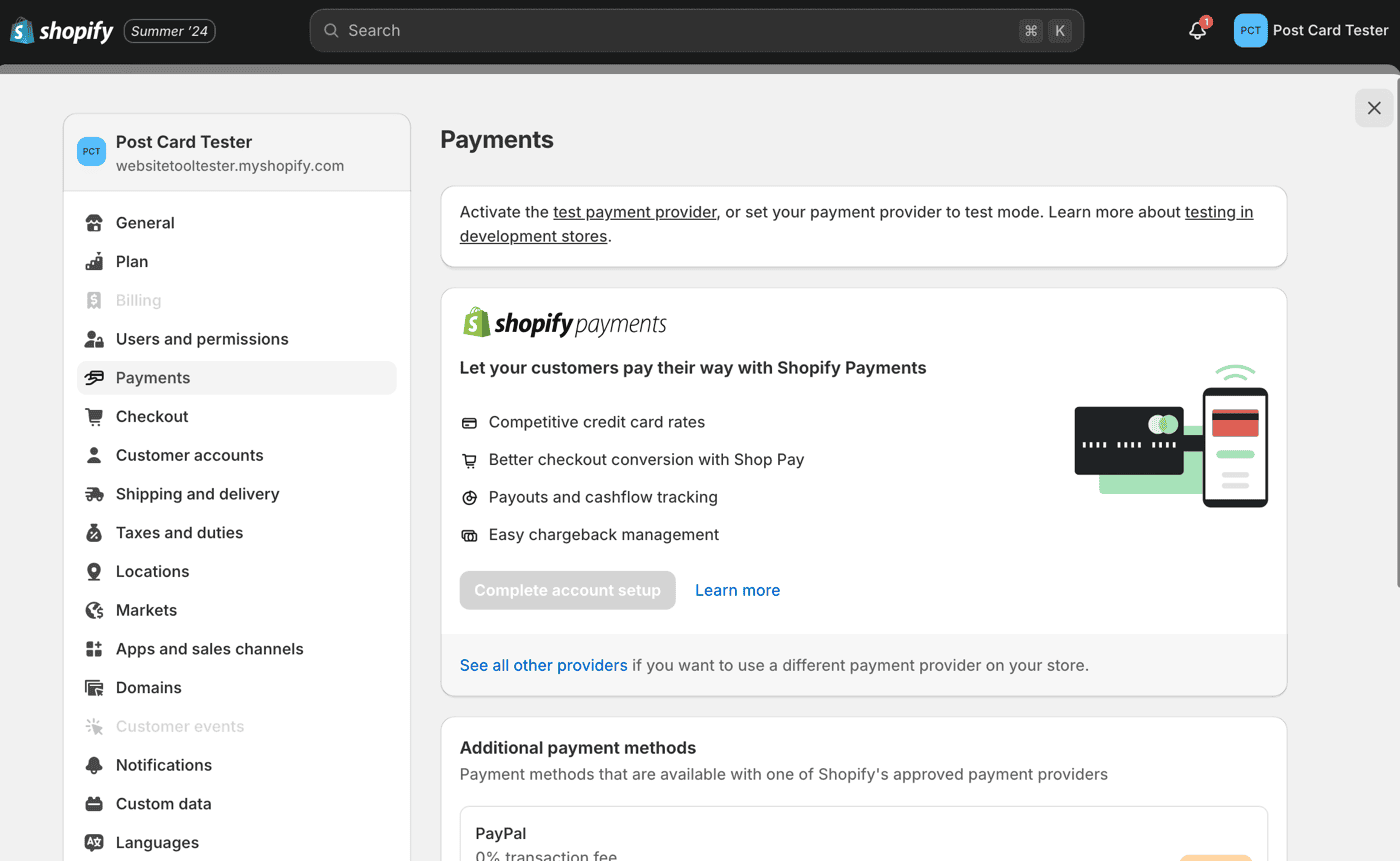Click the General storefront icon in sidebar
This screenshot has height=861, width=1400.
[94, 223]
